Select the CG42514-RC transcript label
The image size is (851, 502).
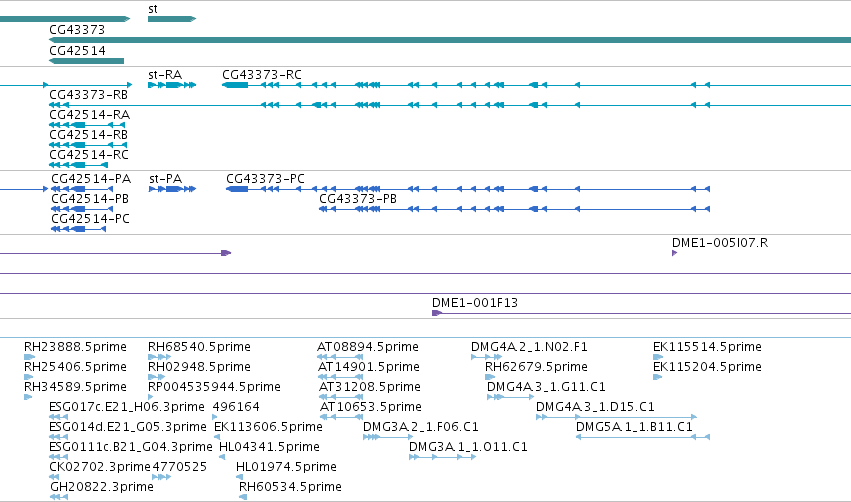(x=89, y=155)
